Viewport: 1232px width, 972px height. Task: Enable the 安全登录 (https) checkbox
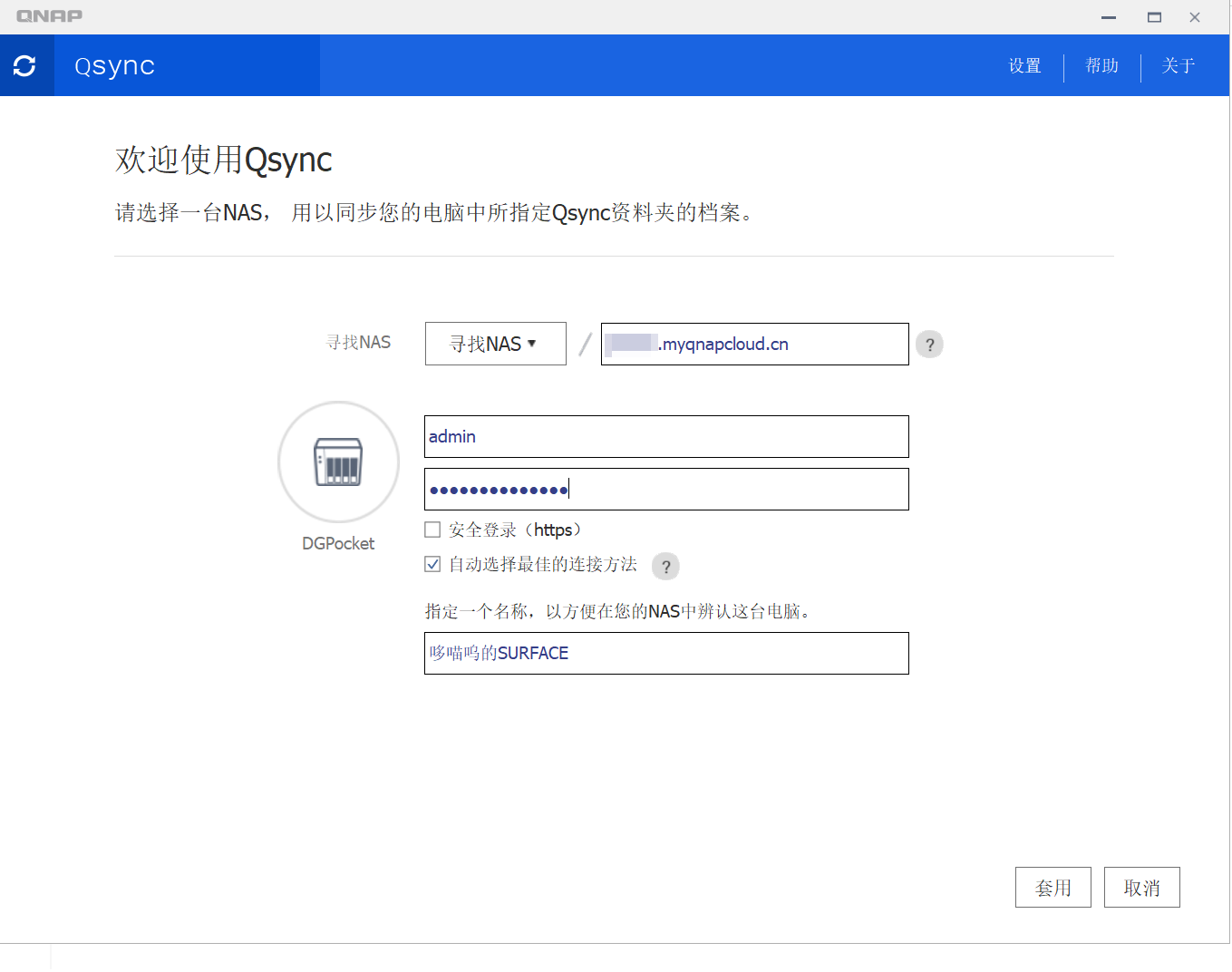pos(432,530)
